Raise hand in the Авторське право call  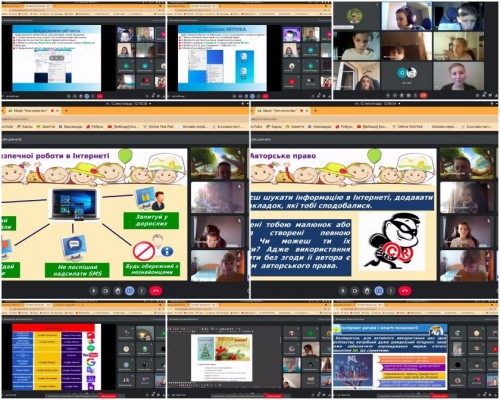tap(367, 291)
